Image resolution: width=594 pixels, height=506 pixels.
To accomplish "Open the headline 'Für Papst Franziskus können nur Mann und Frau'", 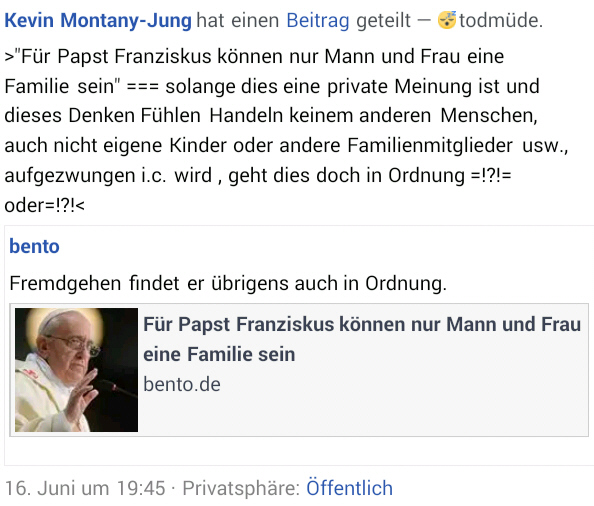I will pos(362,325).
